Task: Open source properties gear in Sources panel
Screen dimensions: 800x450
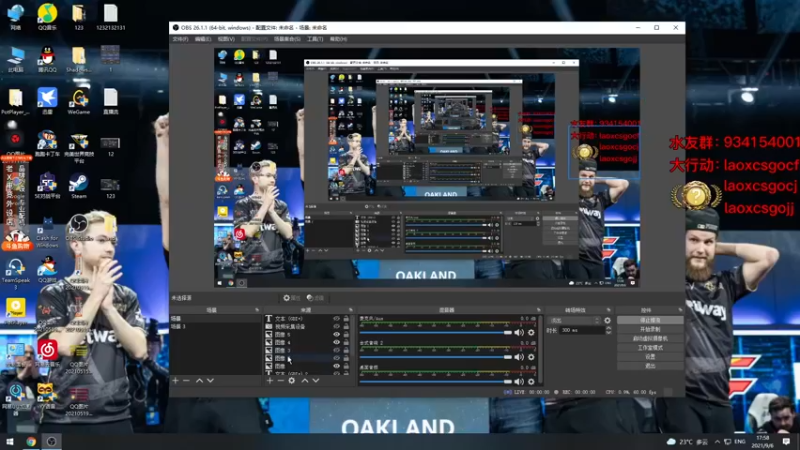Action: pyautogui.click(x=292, y=381)
